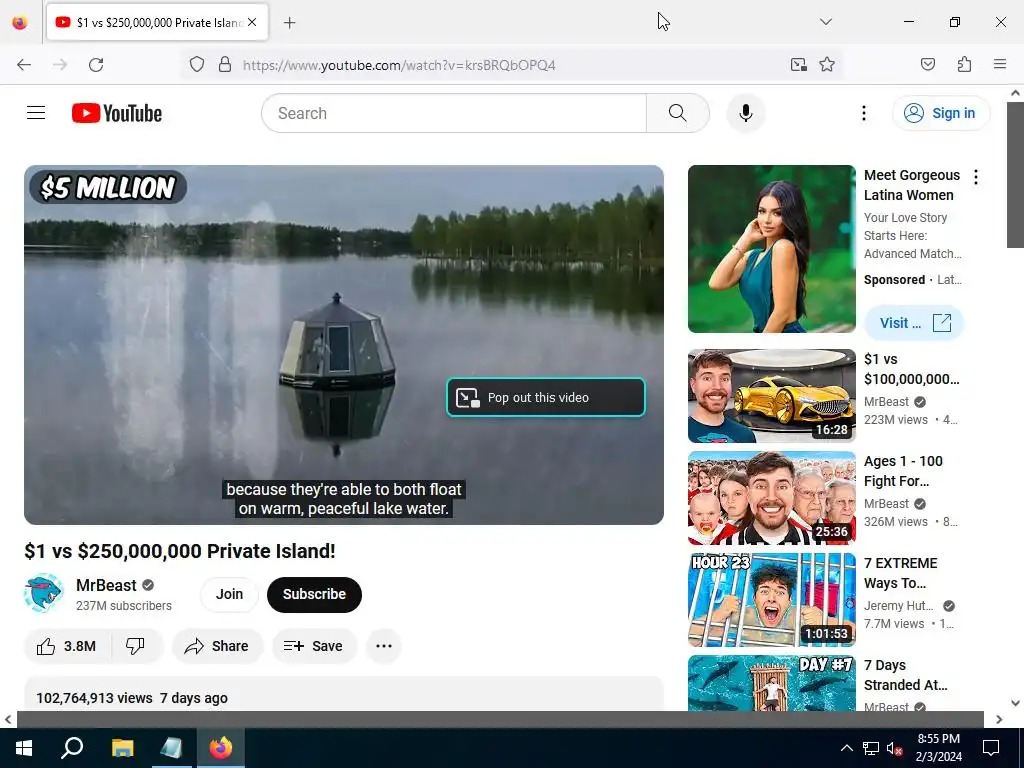Open list all tabs dropdown arrow

click(x=826, y=22)
